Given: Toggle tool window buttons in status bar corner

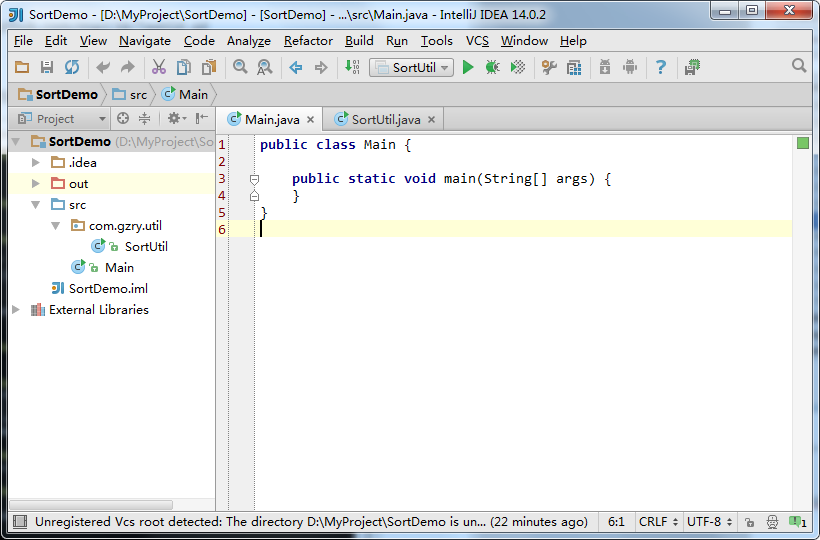Looking at the screenshot, I should tap(20, 522).
